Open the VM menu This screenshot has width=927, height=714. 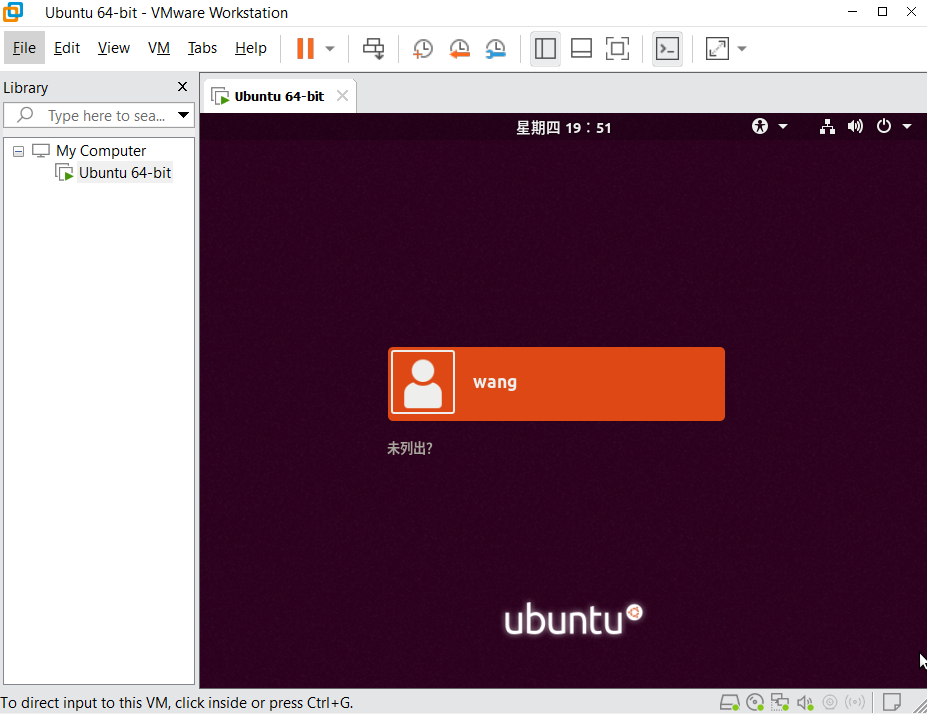(x=158, y=48)
